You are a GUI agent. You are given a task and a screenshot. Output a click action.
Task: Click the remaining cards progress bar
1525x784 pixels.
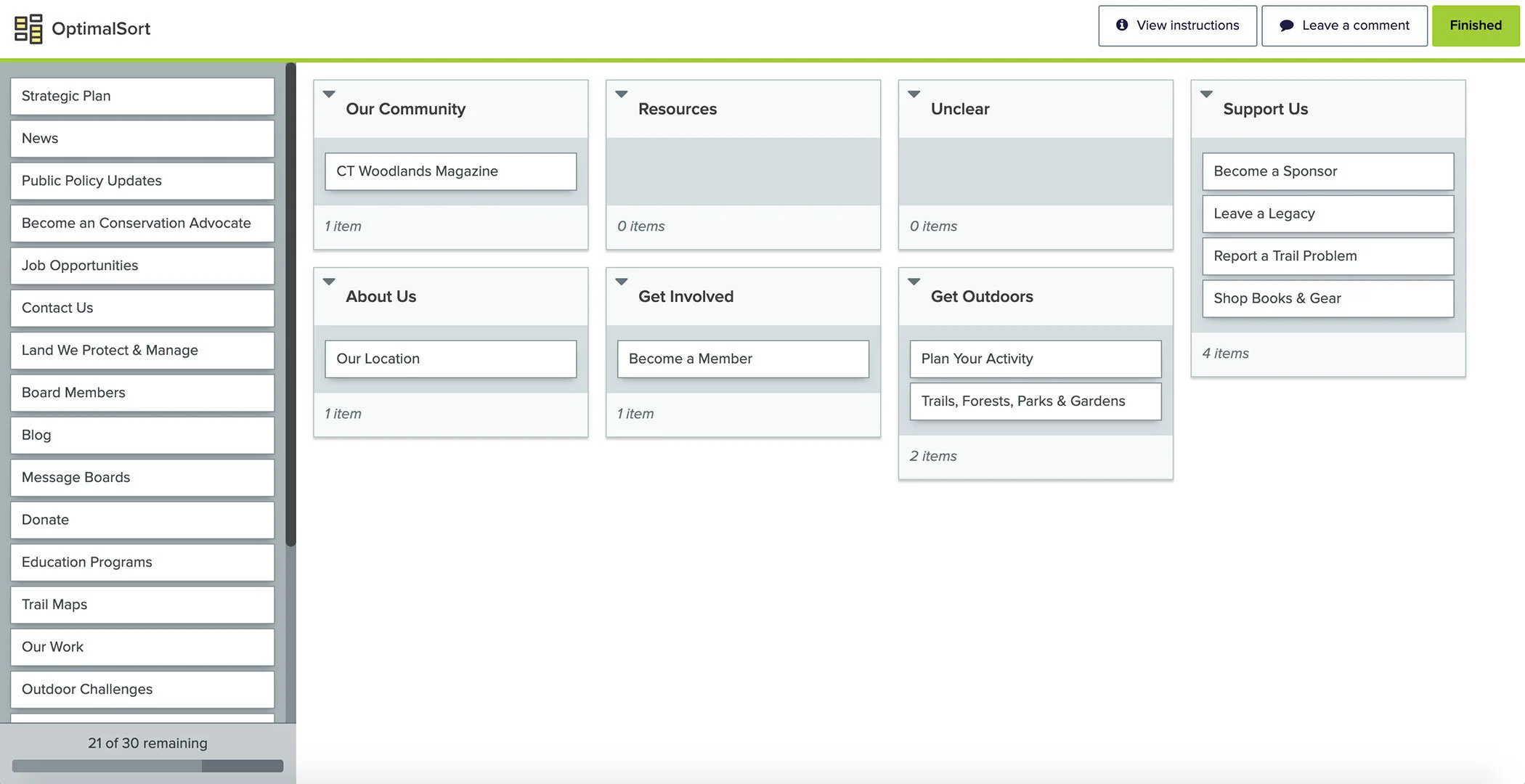147,766
